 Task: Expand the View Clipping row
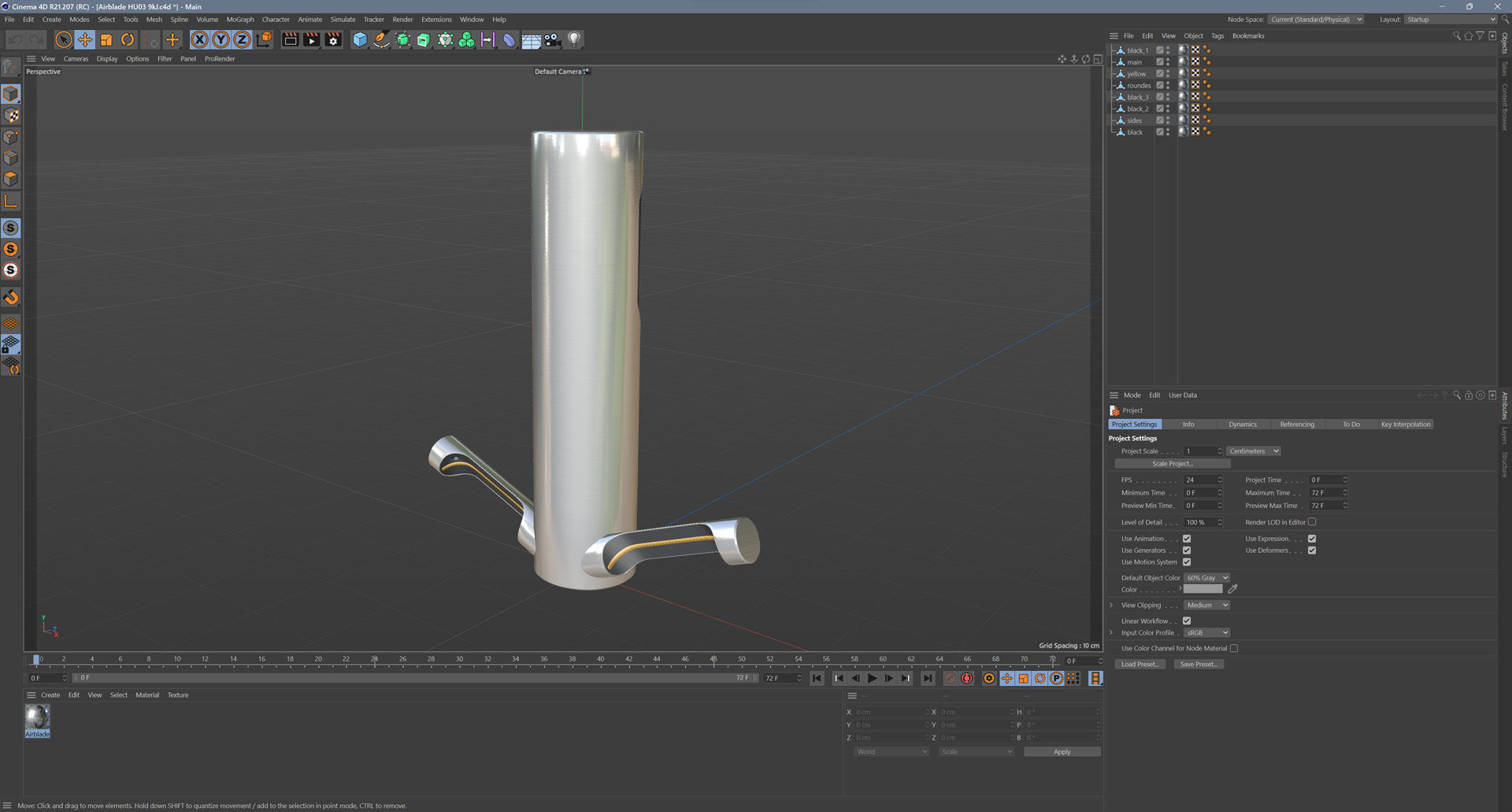click(x=1111, y=606)
